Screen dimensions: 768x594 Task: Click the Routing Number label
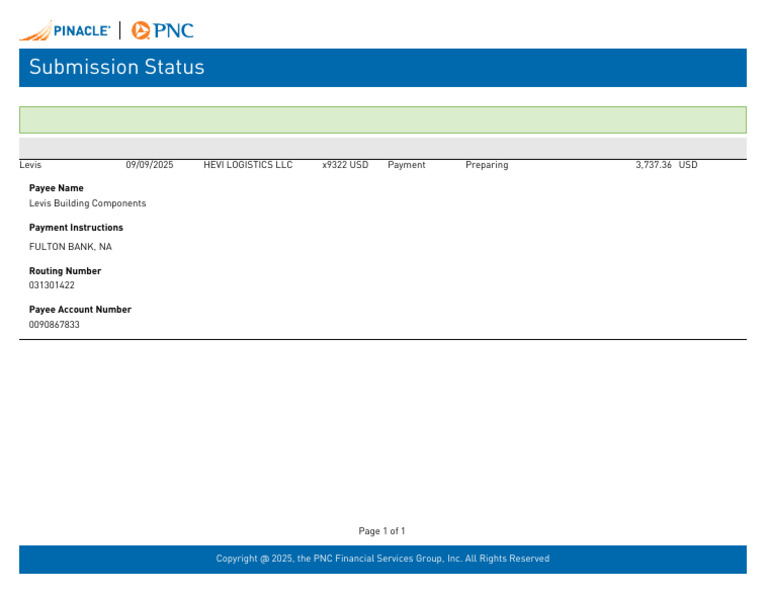click(65, 271)
